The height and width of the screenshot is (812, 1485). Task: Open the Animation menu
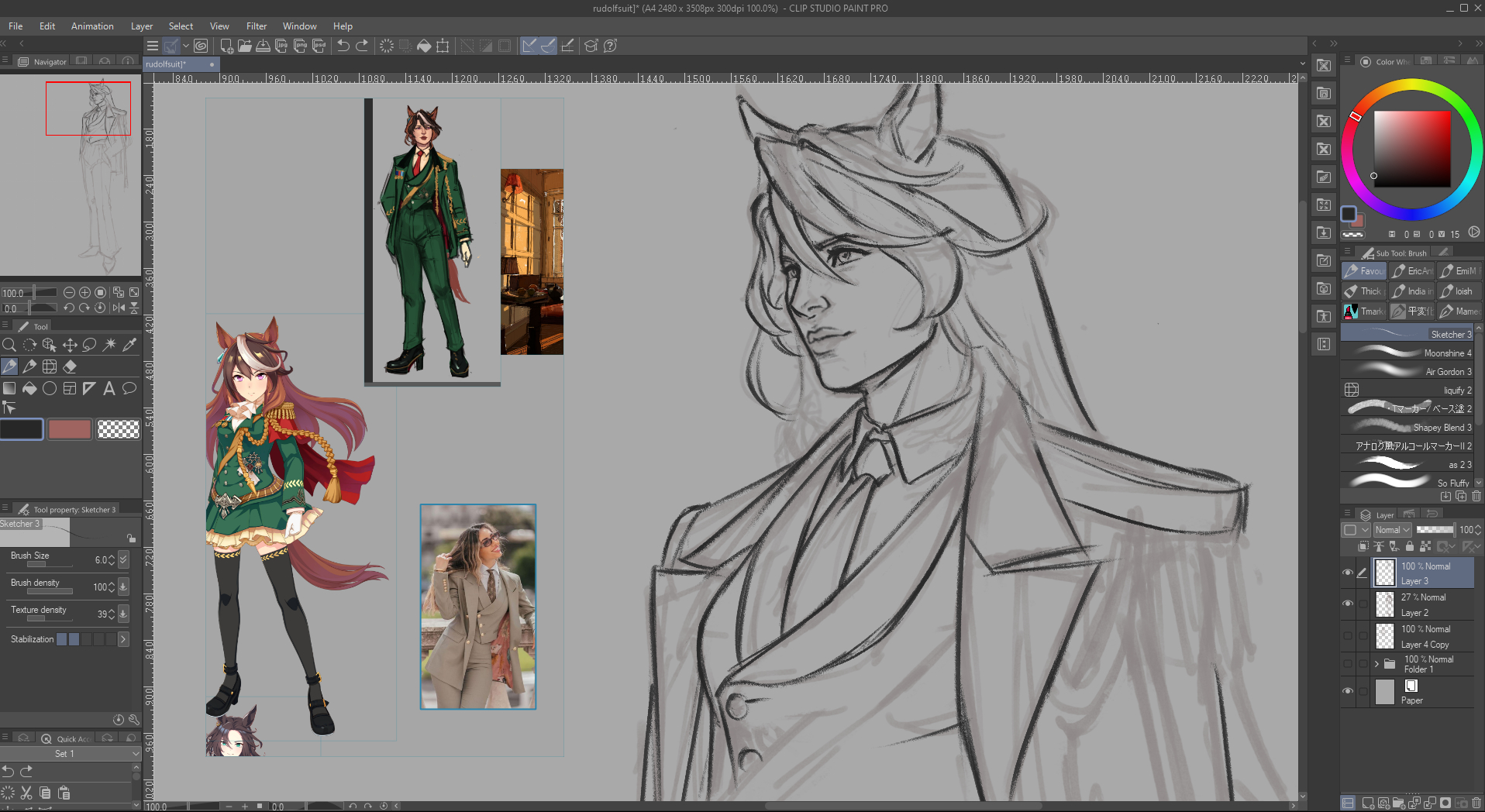[92, 26]
